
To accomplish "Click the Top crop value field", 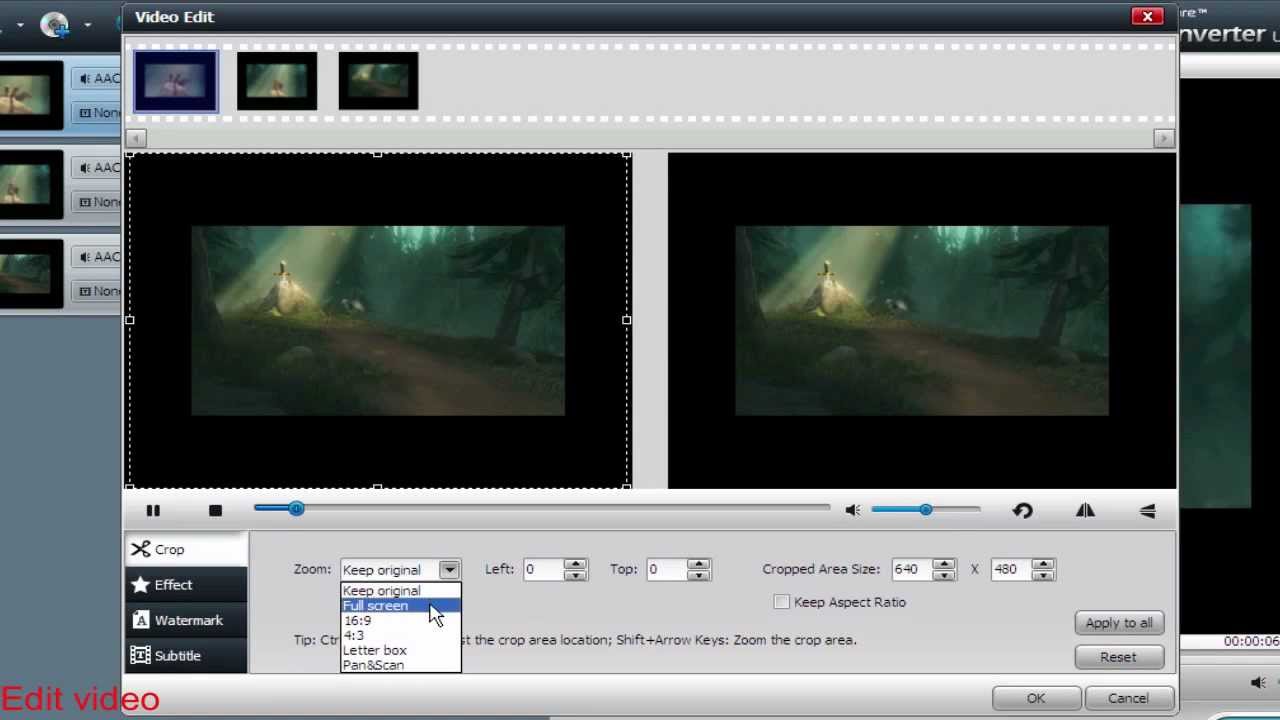I will tap(666, 569).
